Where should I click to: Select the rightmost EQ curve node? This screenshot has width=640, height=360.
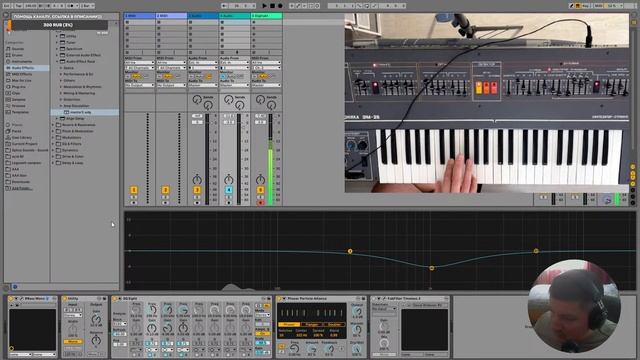(536, 251)
